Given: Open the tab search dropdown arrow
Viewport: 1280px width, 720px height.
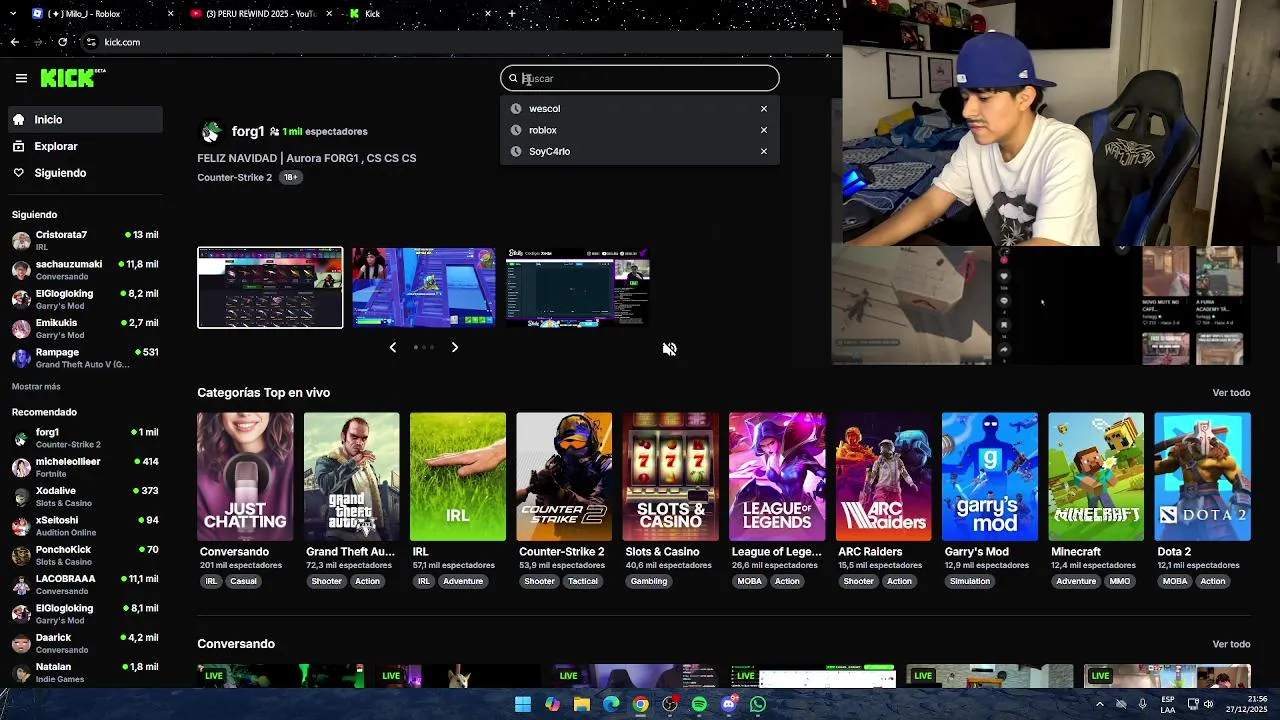Looking at the screenshot, I should click(14, 14).
